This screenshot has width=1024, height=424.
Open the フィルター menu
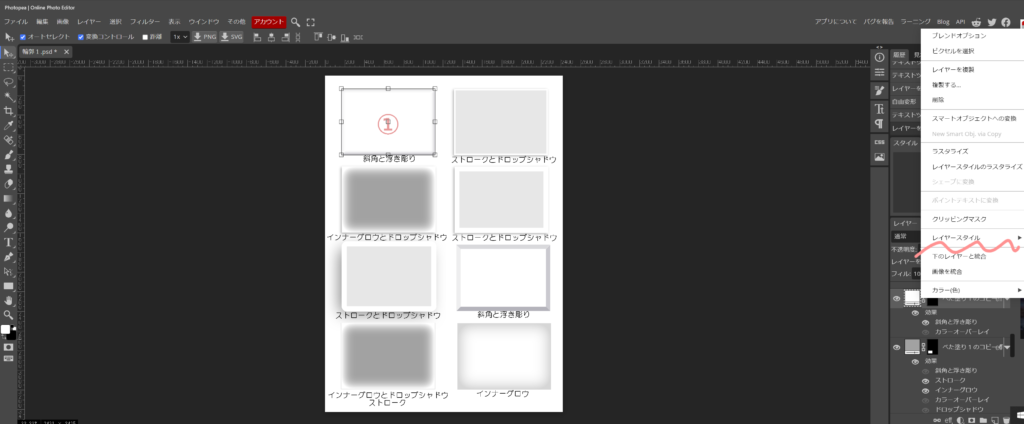point(144,21)
